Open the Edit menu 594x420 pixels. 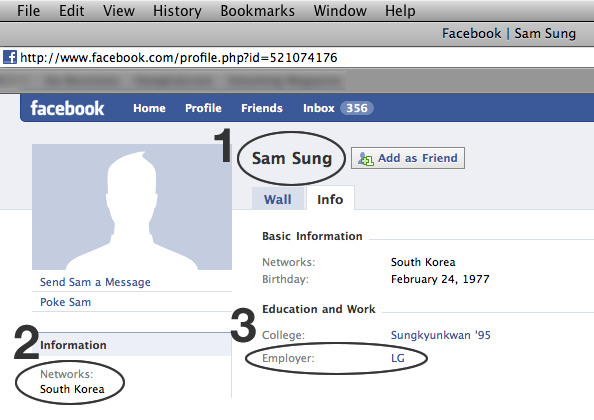click(72, 11)
